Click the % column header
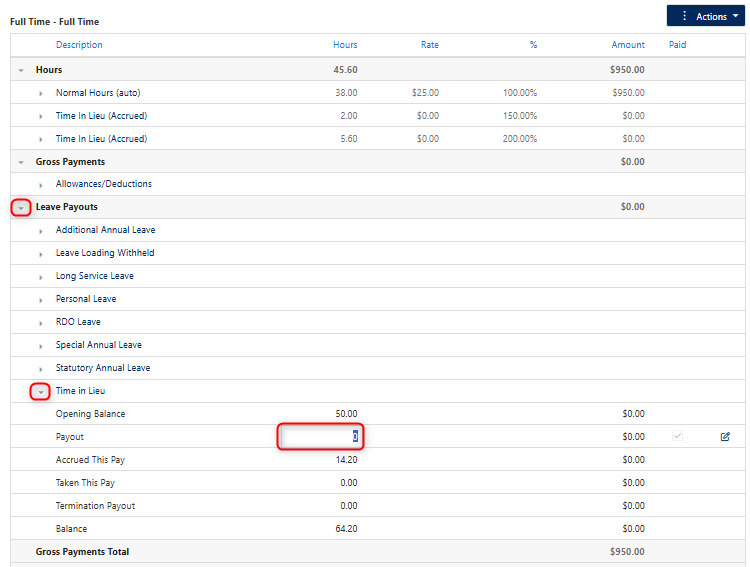Image resolution: width=750 pixels, height=567 pixels. coord(533,44)
